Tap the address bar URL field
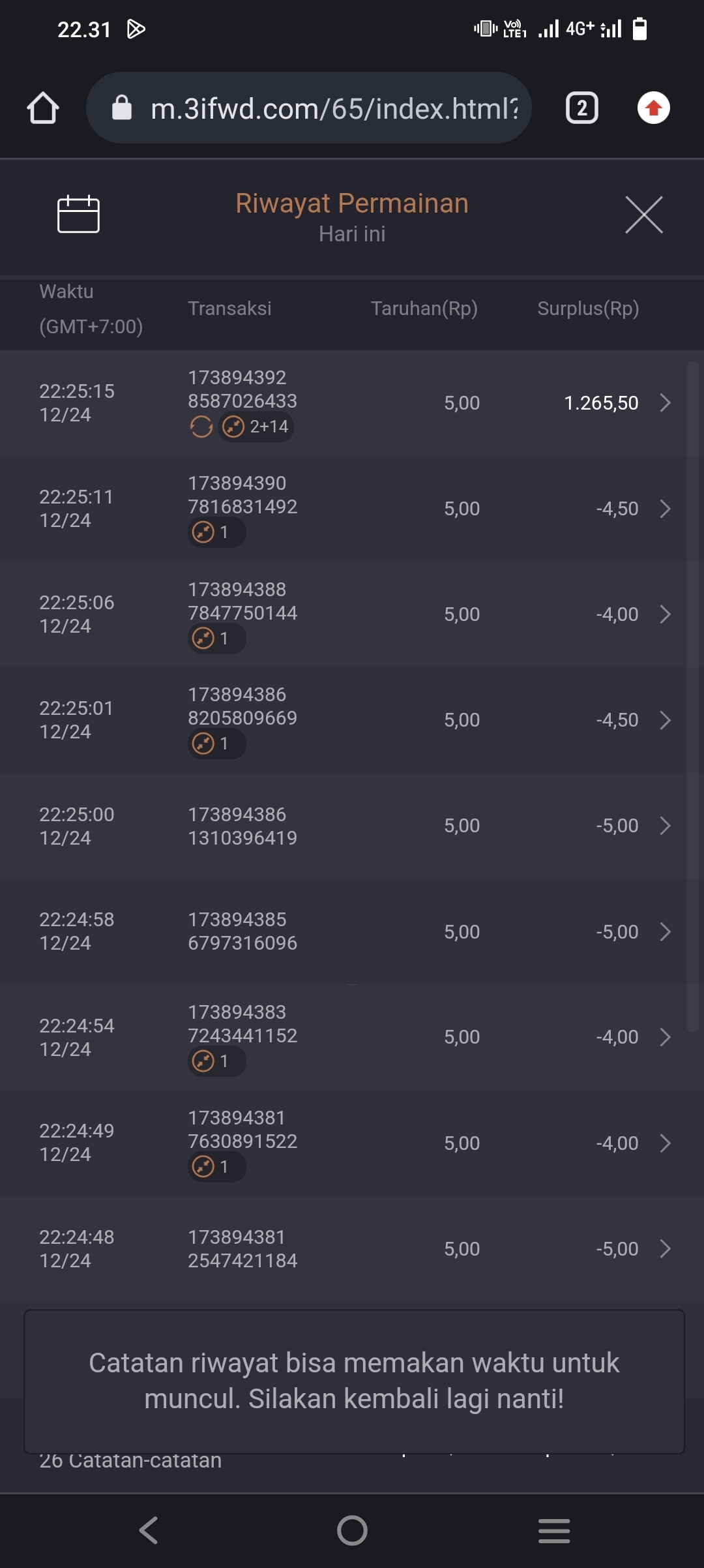The height and width of the screenshot is (1568, 704). [x=334, y=108]
